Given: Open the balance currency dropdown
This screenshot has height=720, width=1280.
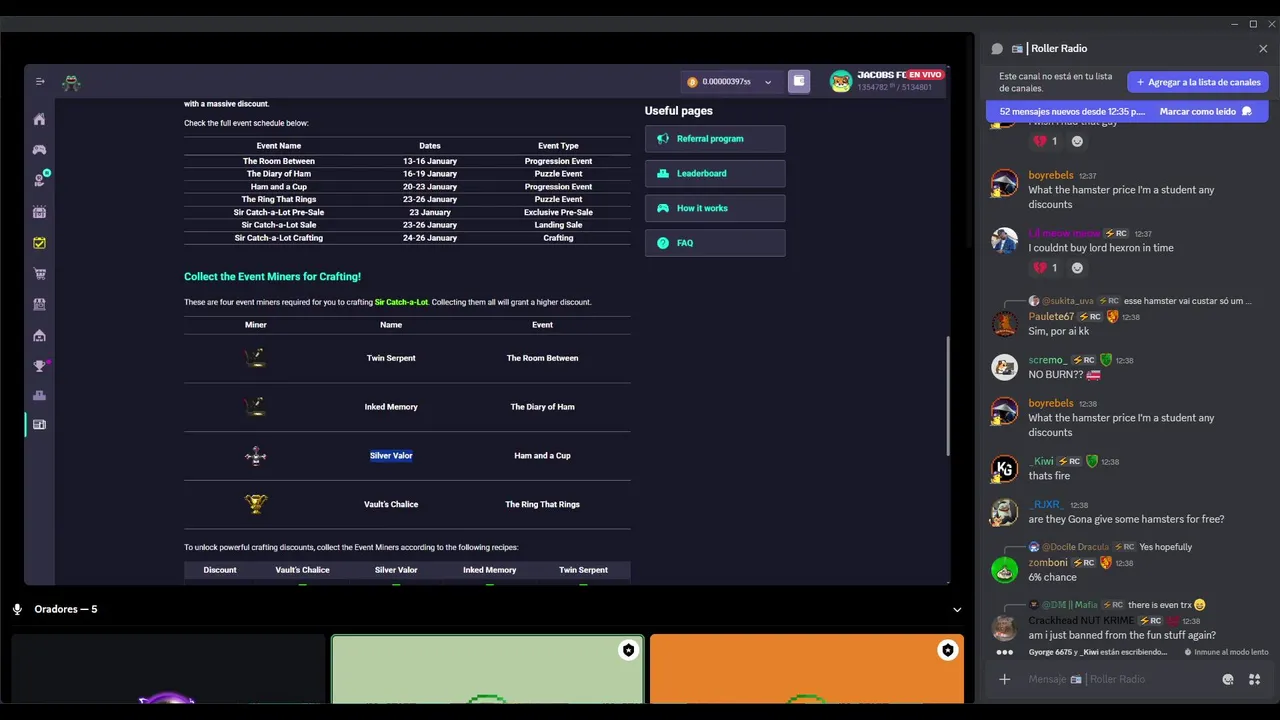Looking at the screenshot, I should [767, 82].
